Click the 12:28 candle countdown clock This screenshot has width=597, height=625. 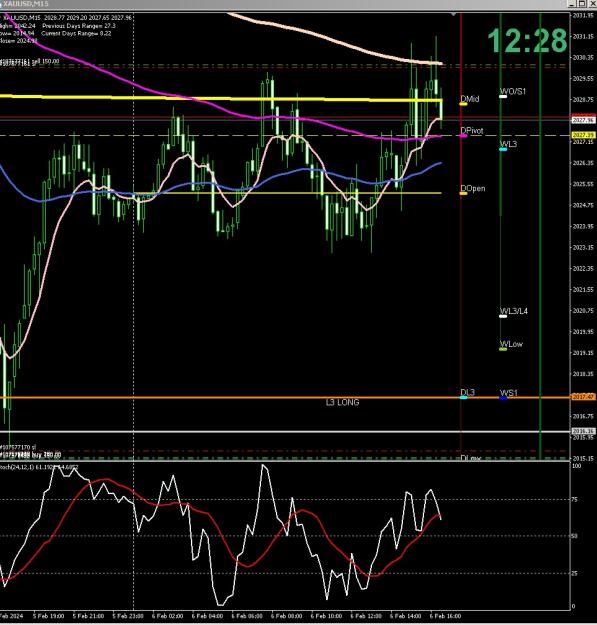click(x=527, y=41)
